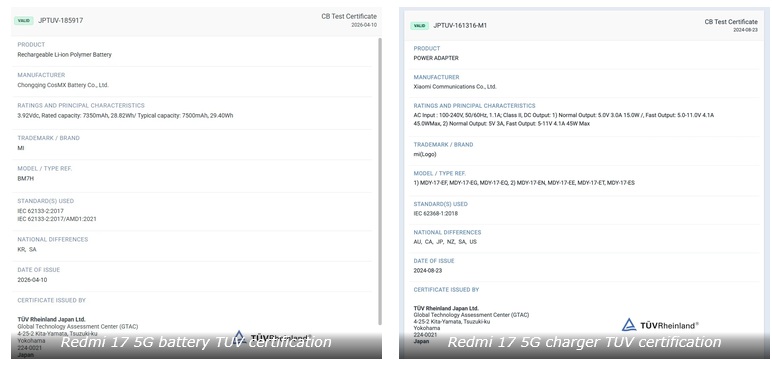Click the brand value mi(Logo)
Viewport: 772px width, 366px height.
pyautogui.click(x=425, y=154)
